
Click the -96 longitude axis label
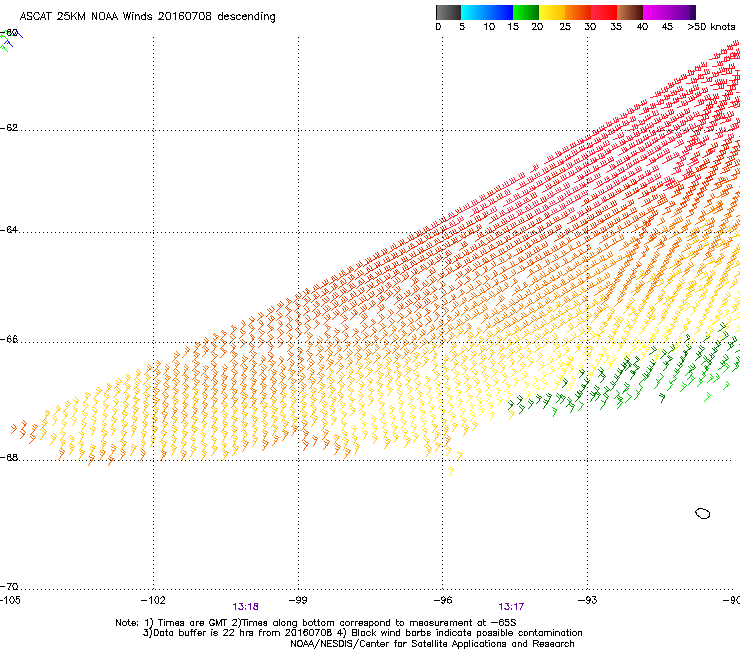(443, 600)
